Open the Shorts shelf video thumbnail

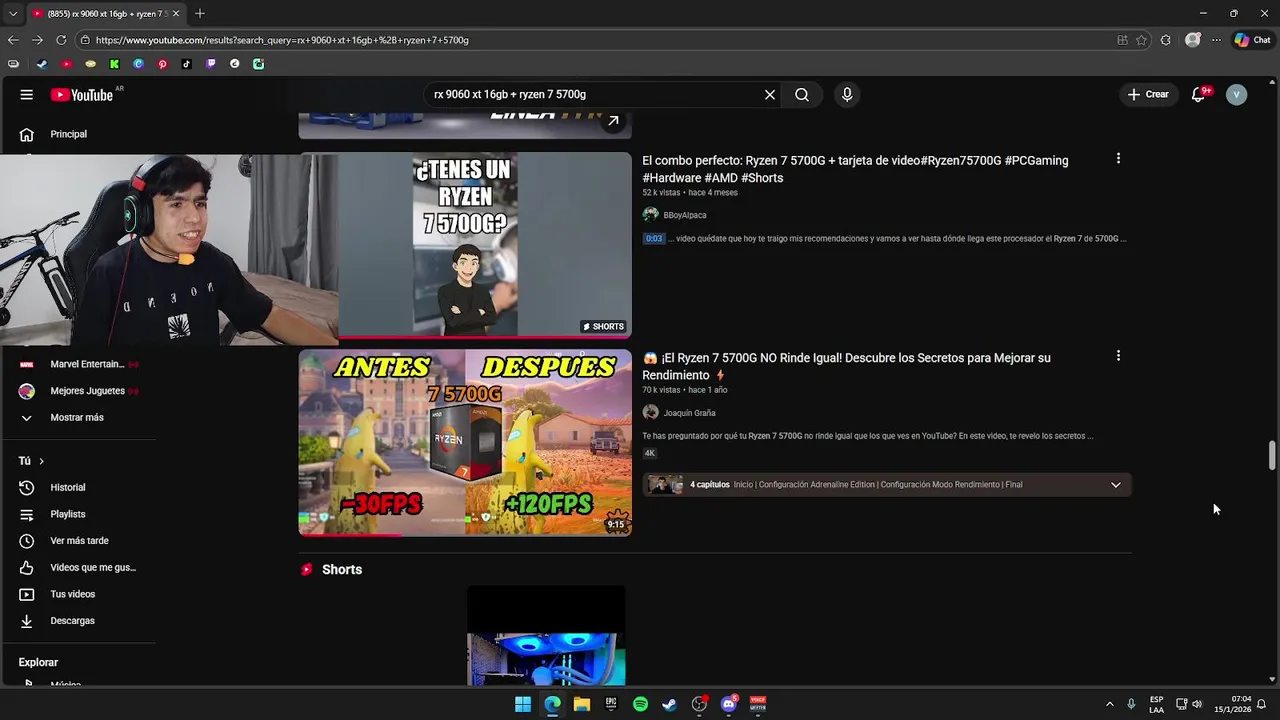click(x=546, y=636)
